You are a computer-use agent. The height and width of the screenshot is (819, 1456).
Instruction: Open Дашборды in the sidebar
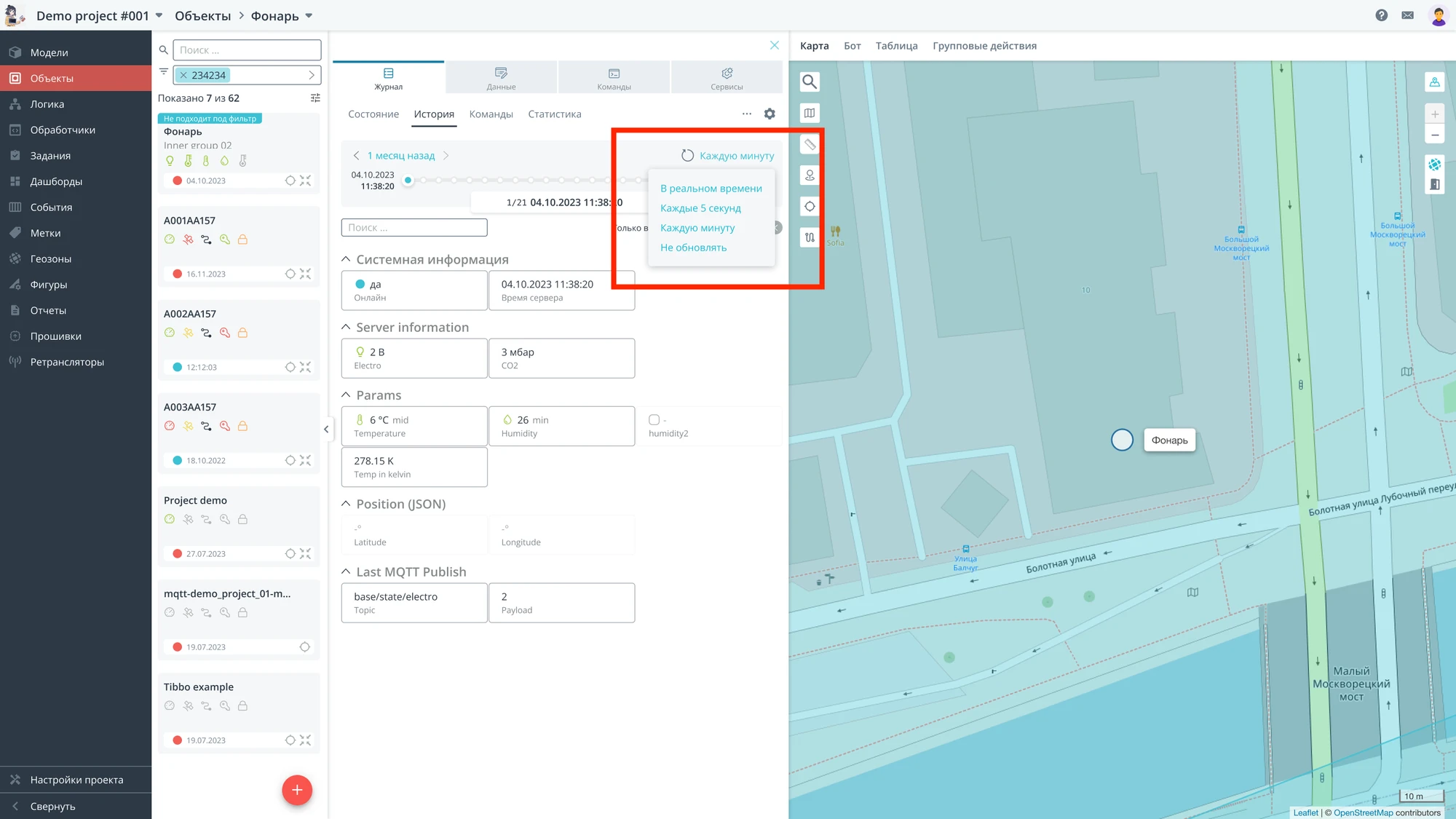[56, 181]
